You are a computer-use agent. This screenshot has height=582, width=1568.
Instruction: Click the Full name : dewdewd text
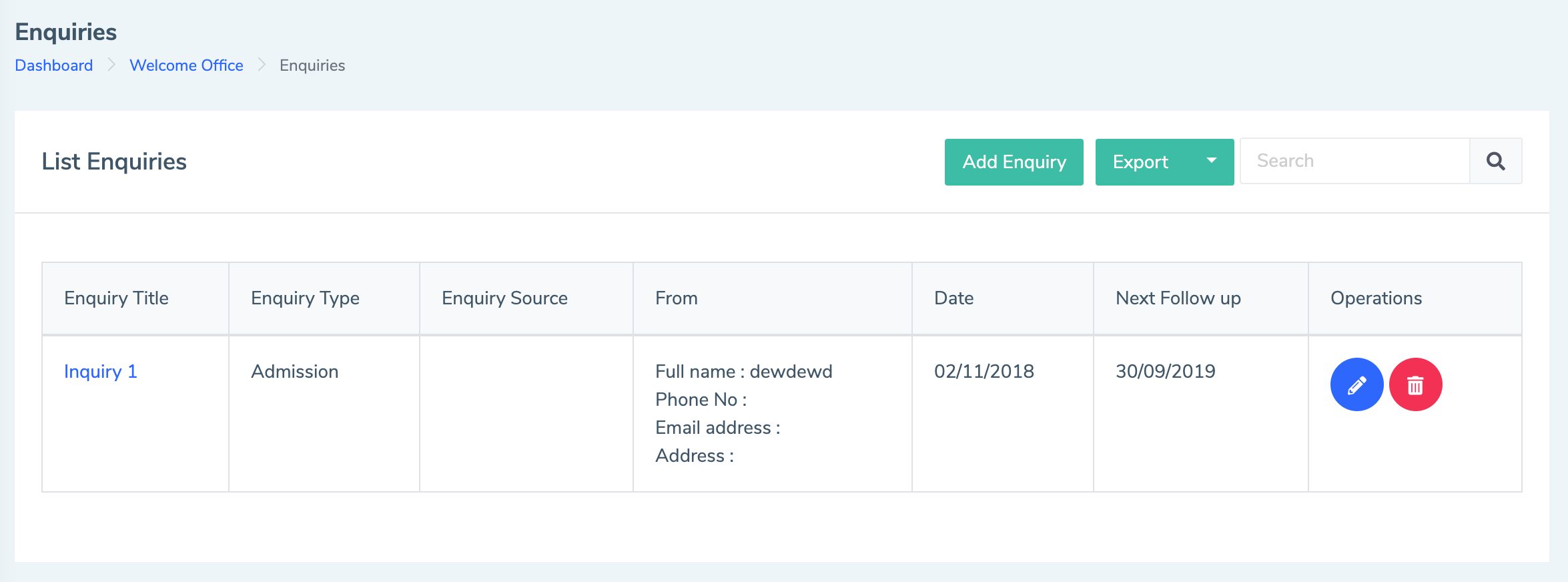click(743, 371)
